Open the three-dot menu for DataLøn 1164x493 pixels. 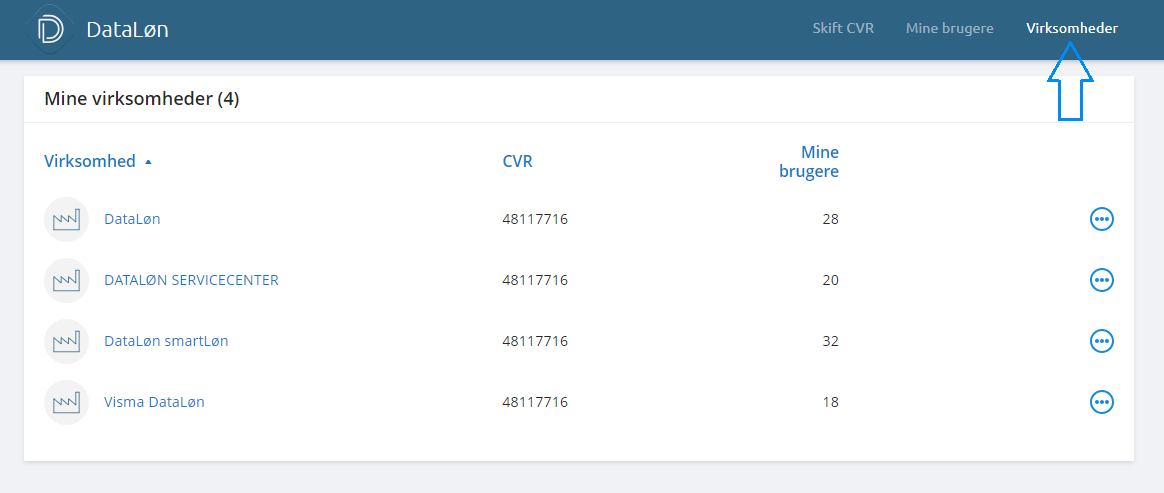(1101, 219)
